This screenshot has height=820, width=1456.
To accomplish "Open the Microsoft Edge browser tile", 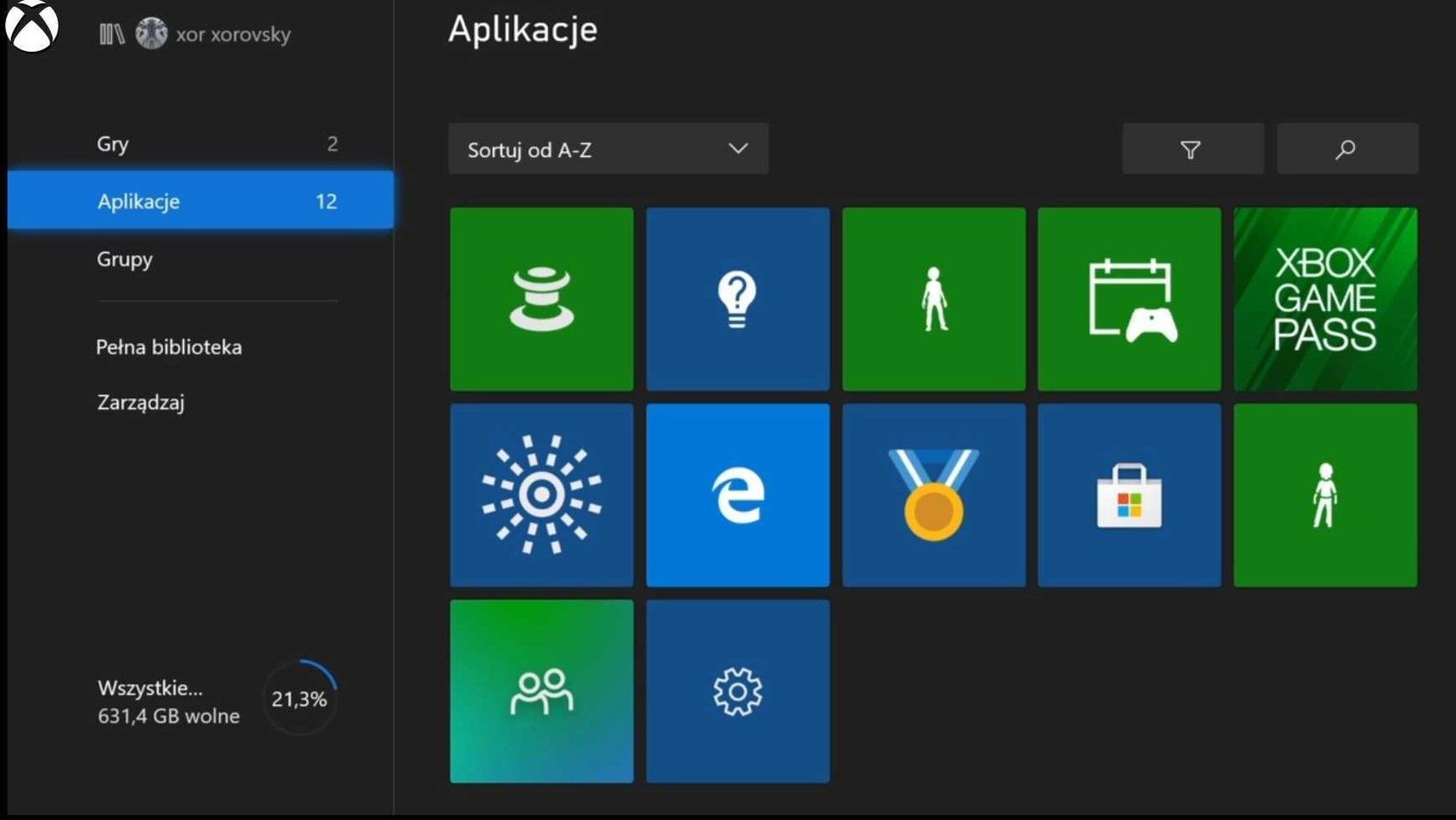I will (738, 495).
